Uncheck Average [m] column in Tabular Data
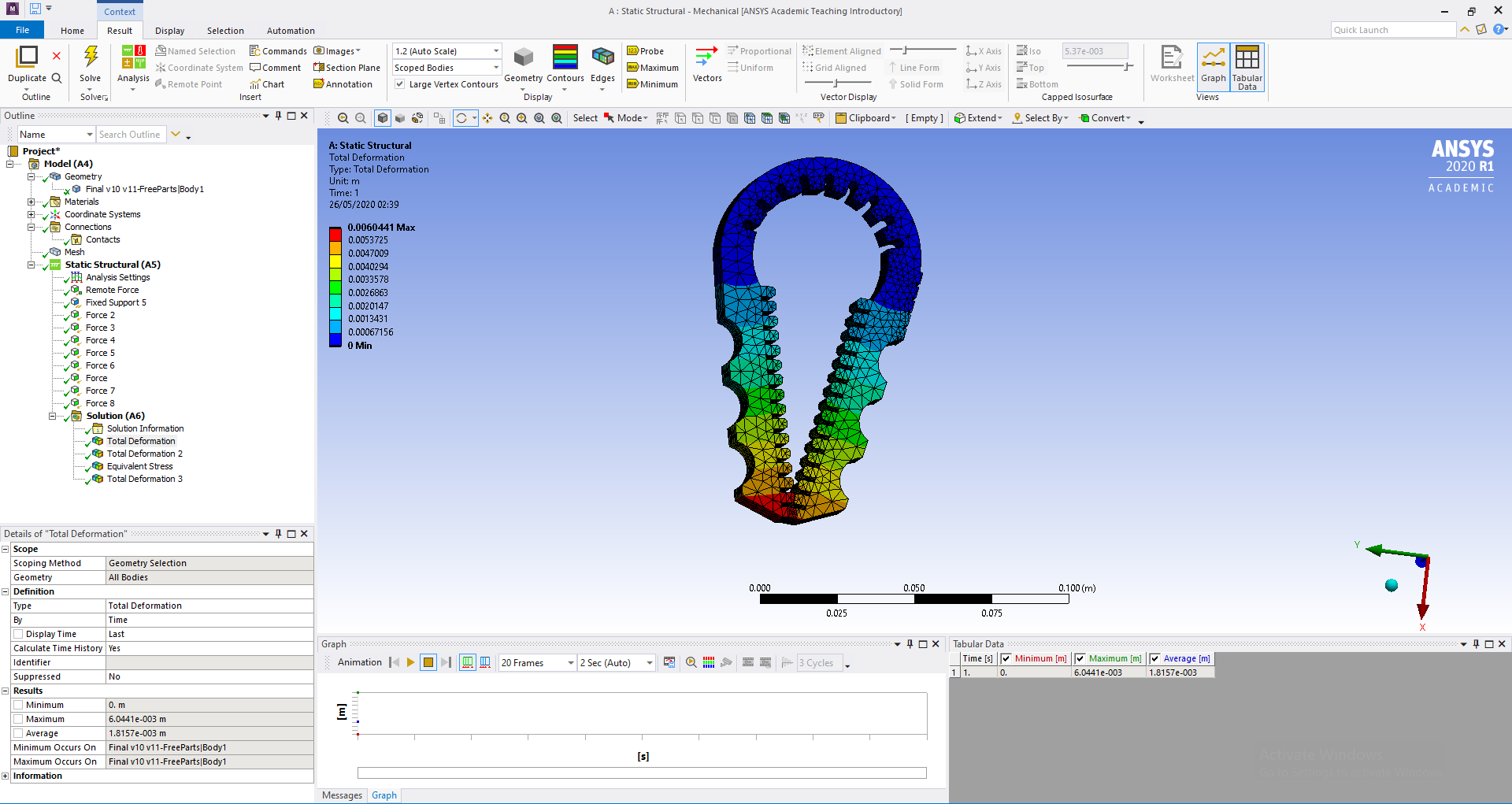The height and width of the screenshot is (804, 1512). pyautogui.click(x=1154, y=658)
